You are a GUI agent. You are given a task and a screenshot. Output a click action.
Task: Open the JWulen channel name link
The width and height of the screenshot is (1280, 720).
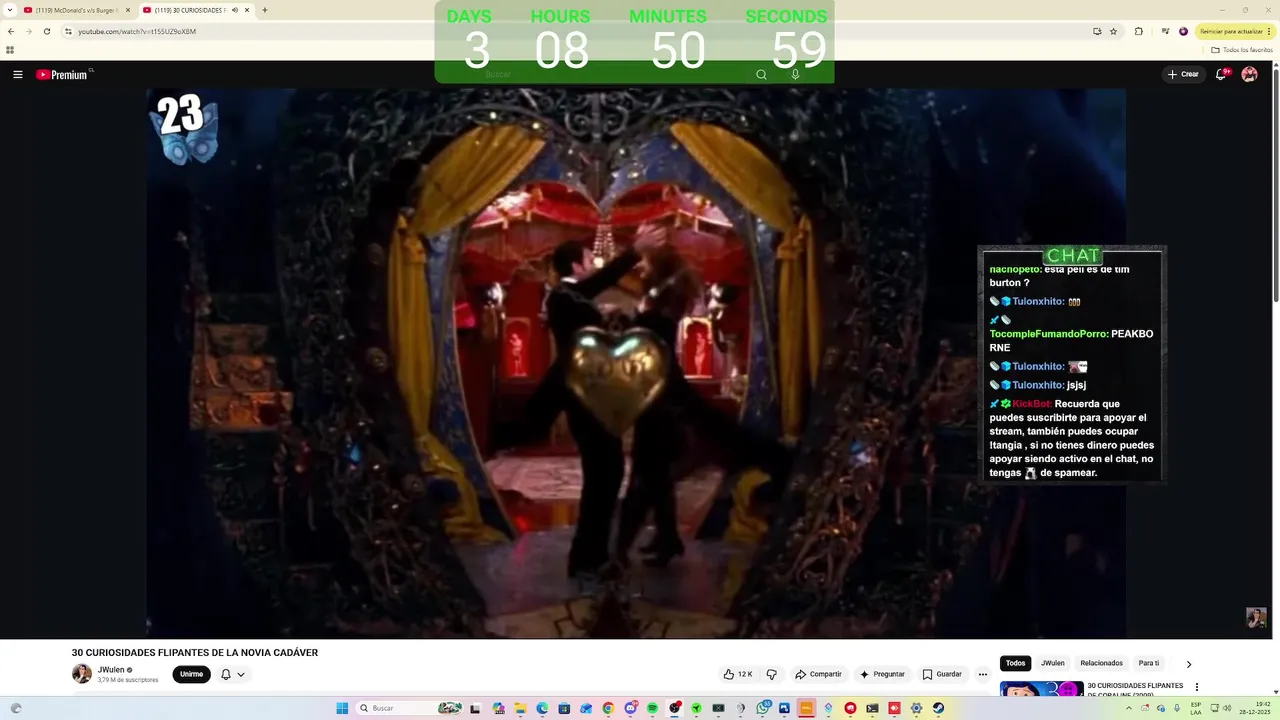(110, 670)
